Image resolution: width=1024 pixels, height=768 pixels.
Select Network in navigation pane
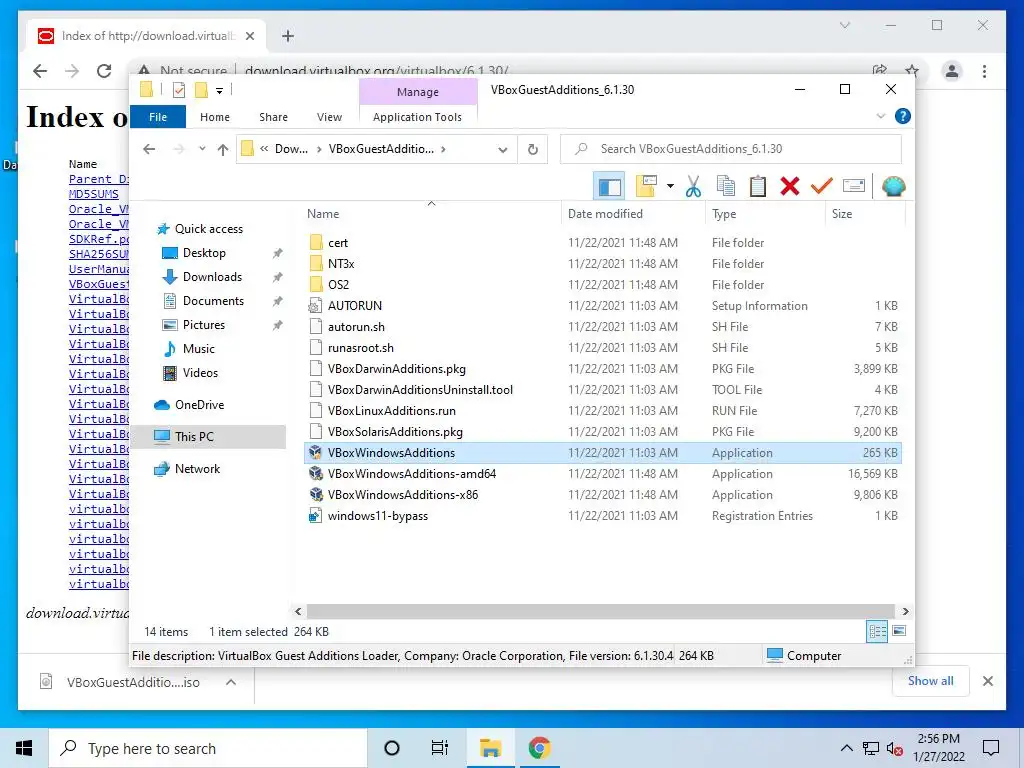point(197,469)
